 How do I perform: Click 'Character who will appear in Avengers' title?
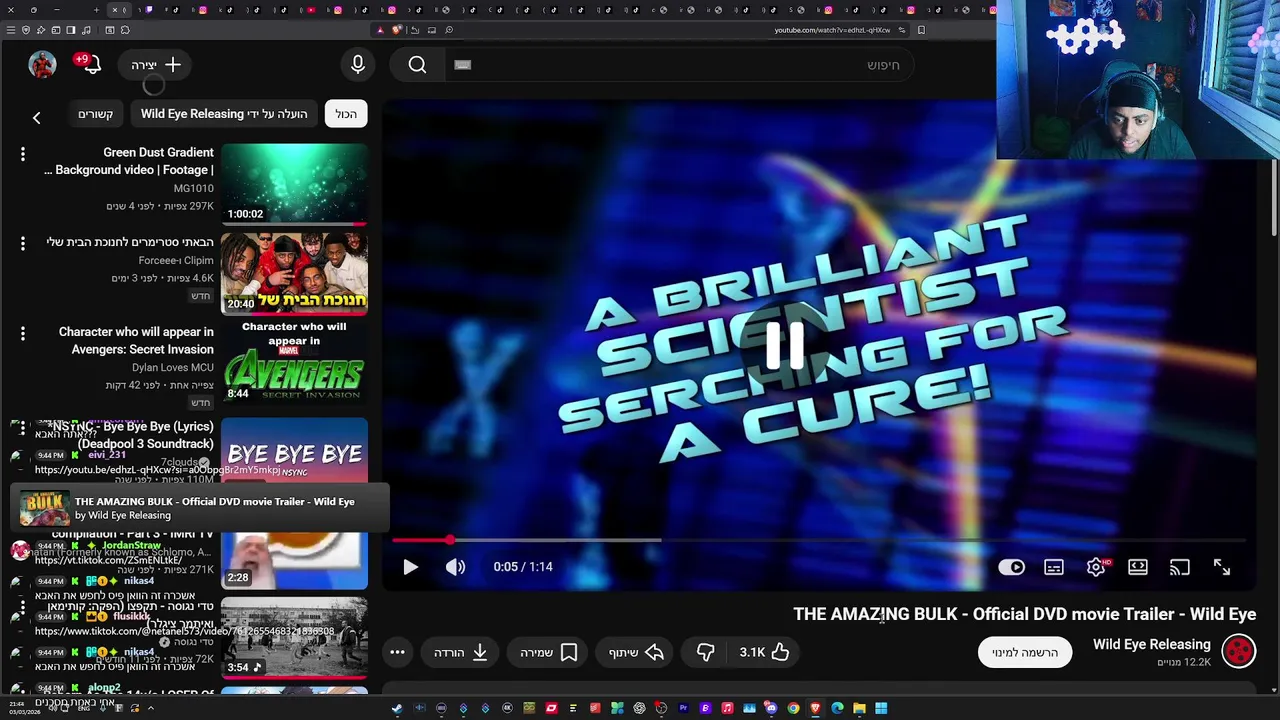[x=136, y=341]
